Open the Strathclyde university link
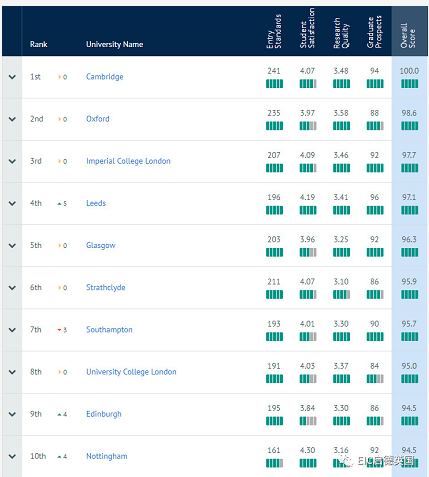The image size is (429, 477). coord(106,288)
